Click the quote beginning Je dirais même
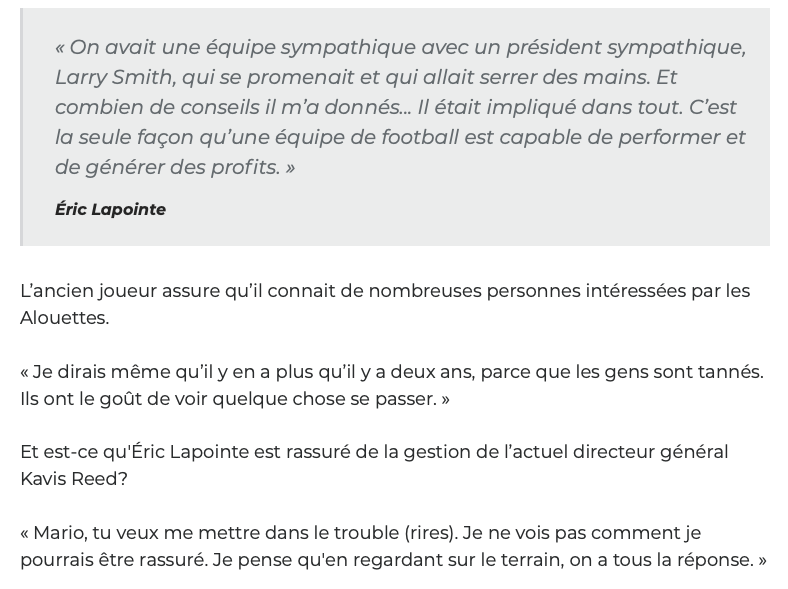This screenshot has height=589, width=788. (x=392, y=385)
